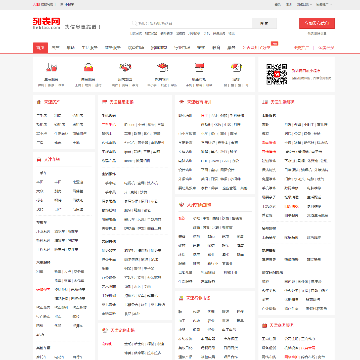Click the QR code image

[x=277, y=74]
